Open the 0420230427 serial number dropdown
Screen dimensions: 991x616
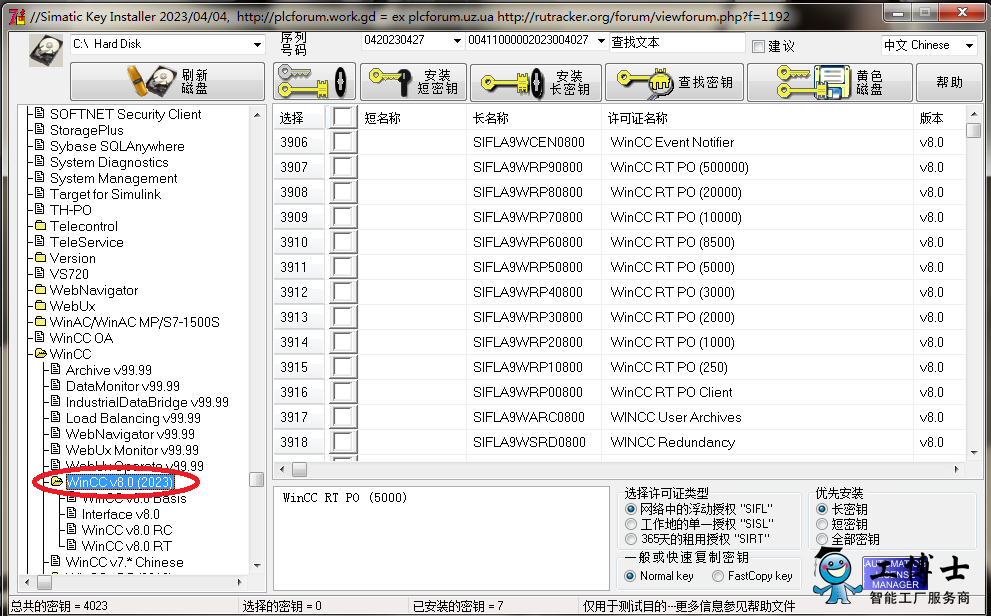point(457,41)
